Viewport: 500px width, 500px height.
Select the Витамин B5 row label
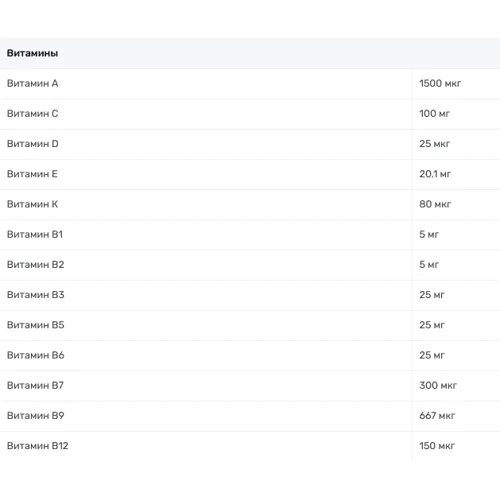pos(35,325)
